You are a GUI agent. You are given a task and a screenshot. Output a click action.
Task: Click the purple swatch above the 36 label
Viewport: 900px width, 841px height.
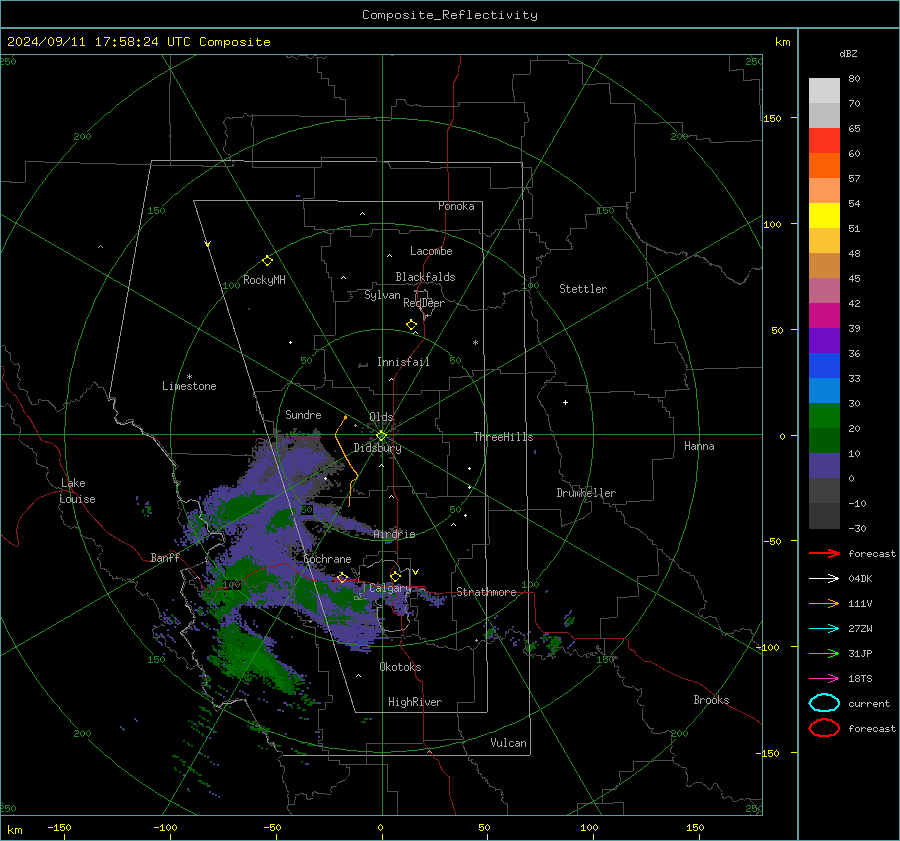tap(824, 340)
